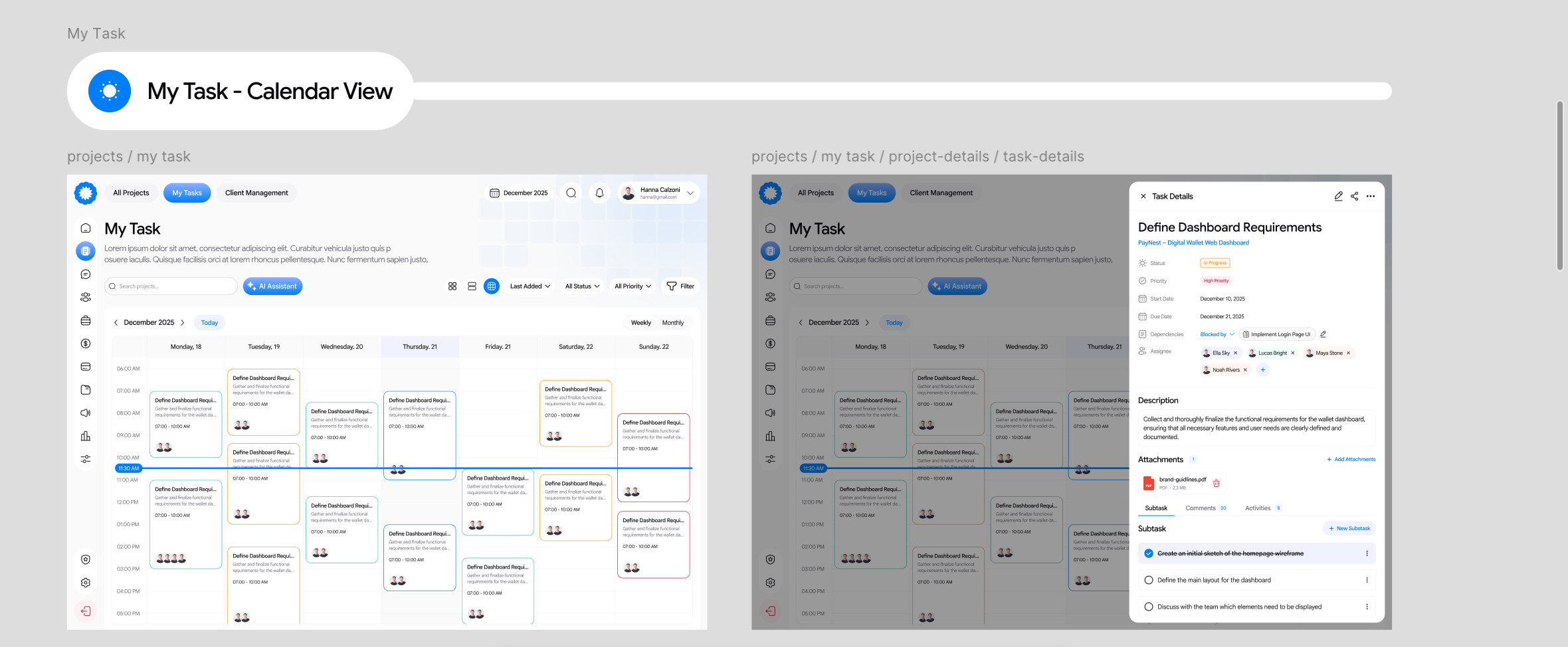Open All Projects tab in undimmed frame
Image resolution: width=1568 pixels, height=647 pixels.
pyautogui.click(x=131, y=193)
